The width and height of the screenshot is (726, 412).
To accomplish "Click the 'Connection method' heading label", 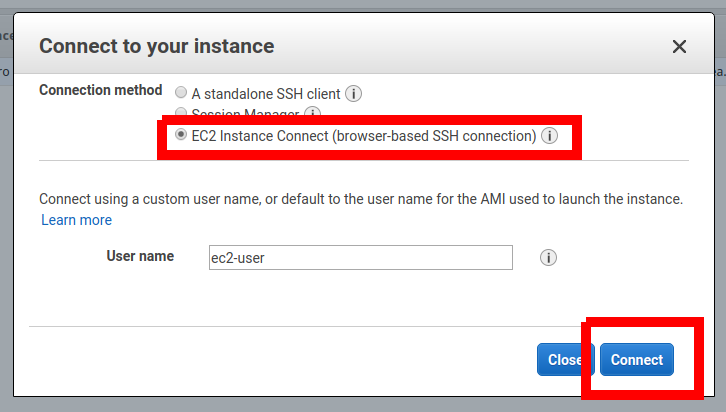I will click(x=100, y=90).
